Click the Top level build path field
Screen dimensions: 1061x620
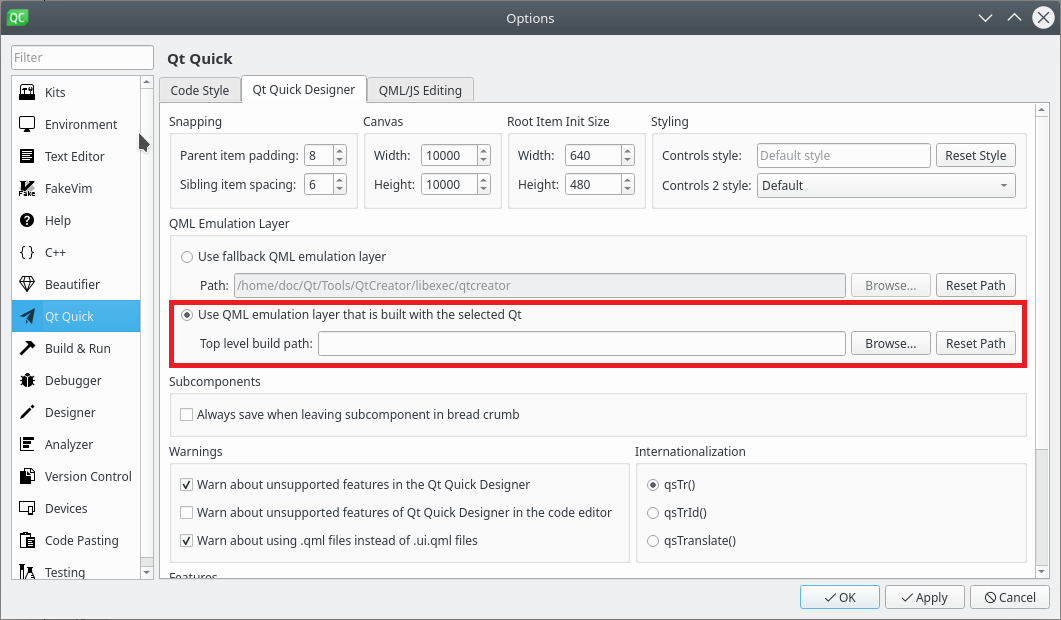click(582, 344)
